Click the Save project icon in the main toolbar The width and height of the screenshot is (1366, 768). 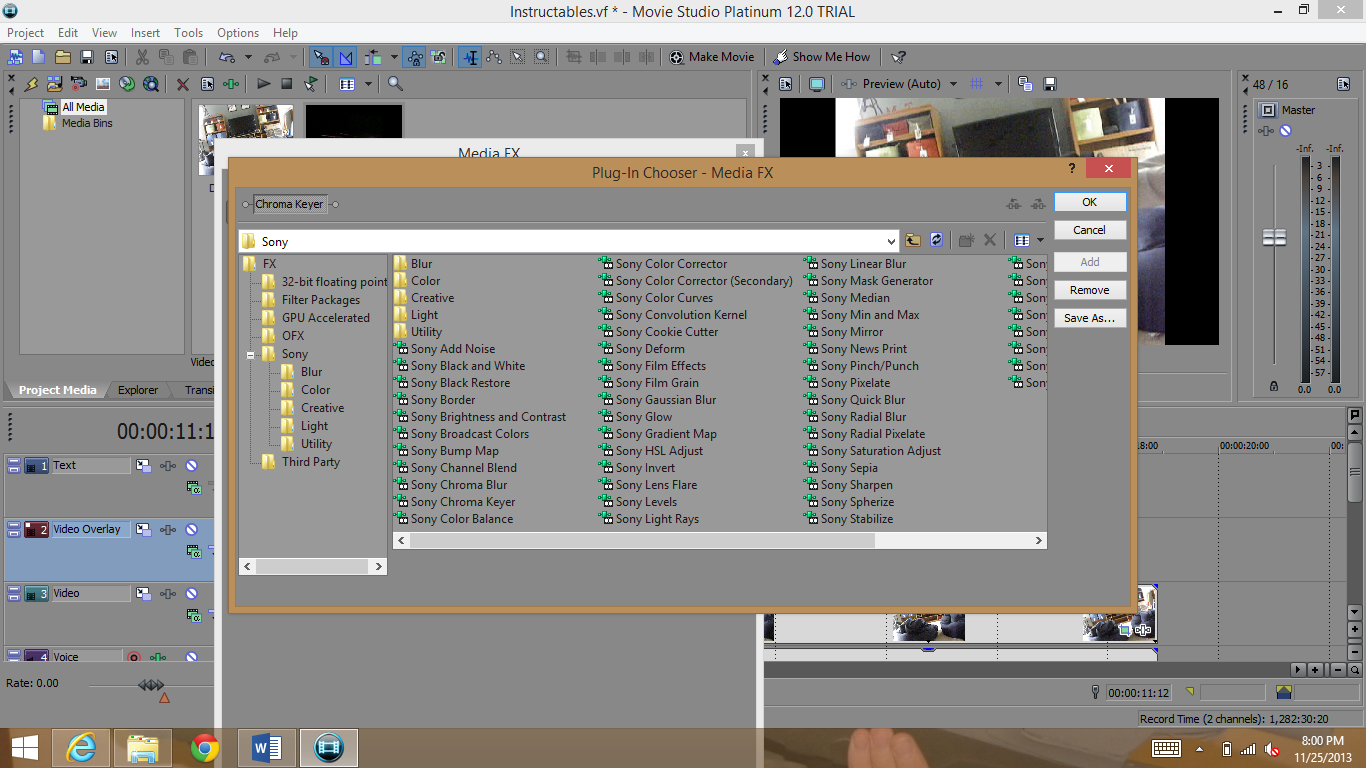[x=87, y=57]
